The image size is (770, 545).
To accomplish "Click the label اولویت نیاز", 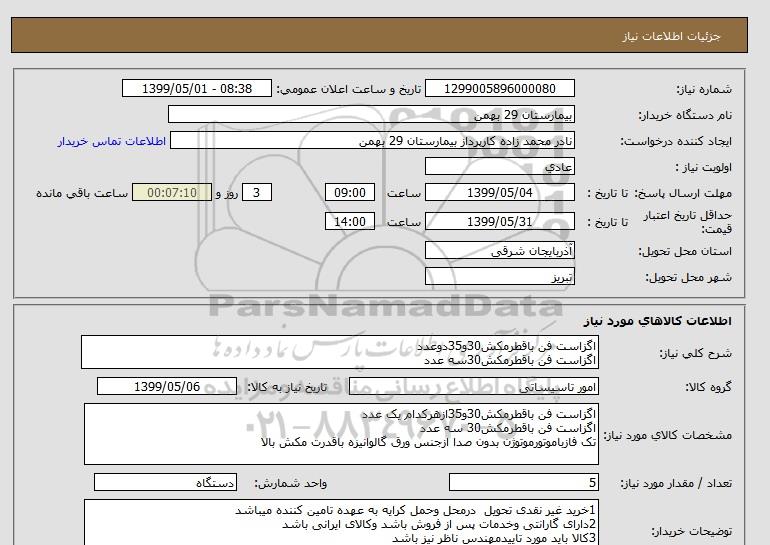I will click(703, 167).
